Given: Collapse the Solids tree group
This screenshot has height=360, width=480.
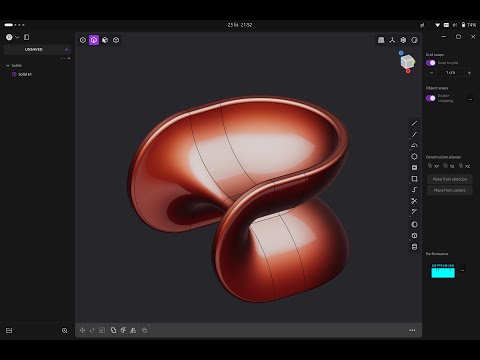Looking at the screenshot, I should click(8, 65).
